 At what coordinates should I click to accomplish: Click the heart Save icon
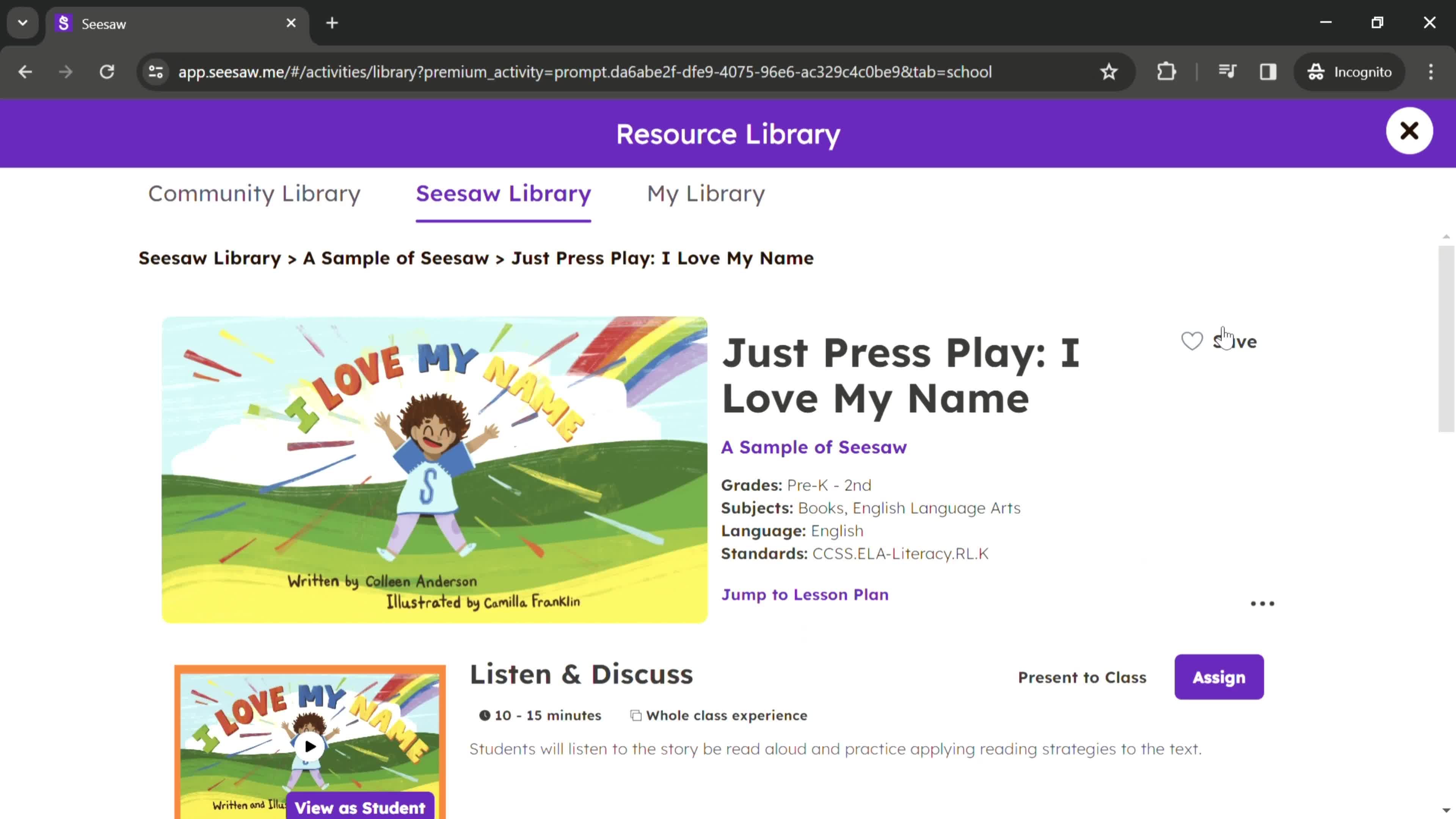1191,341
